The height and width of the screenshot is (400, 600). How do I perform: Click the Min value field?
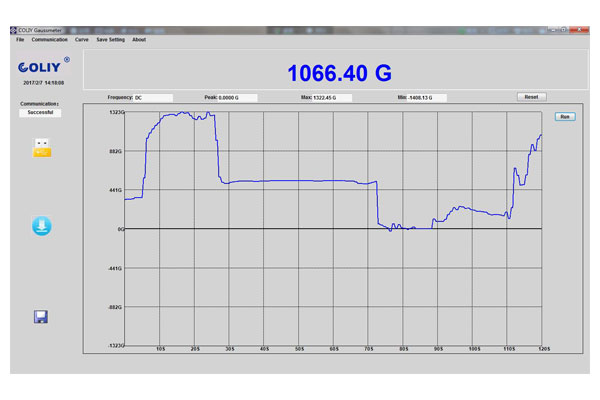(425, 97)
